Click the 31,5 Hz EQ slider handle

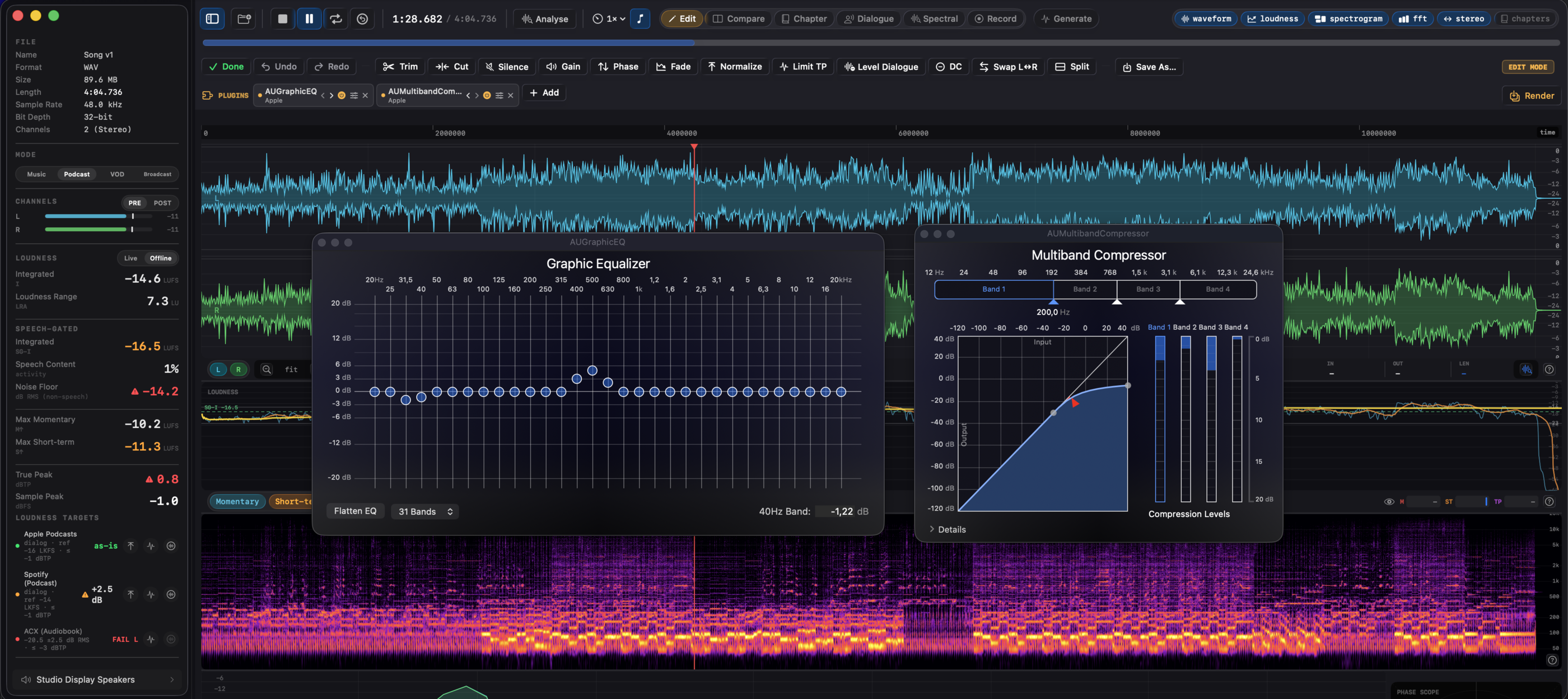click(x=406, y=400)
